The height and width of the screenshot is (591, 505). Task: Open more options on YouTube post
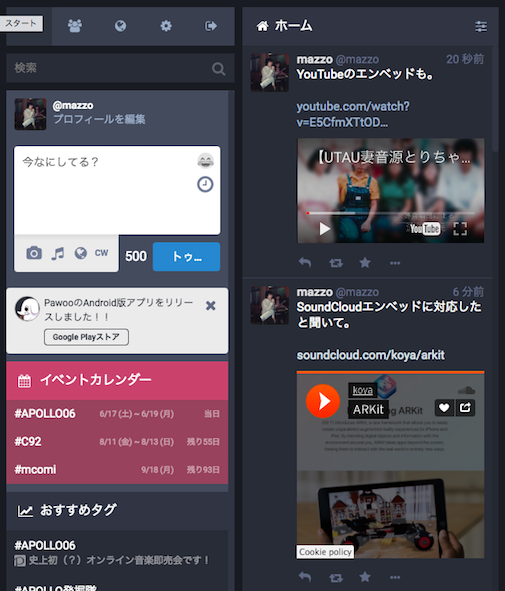click(x=395, y=263)
